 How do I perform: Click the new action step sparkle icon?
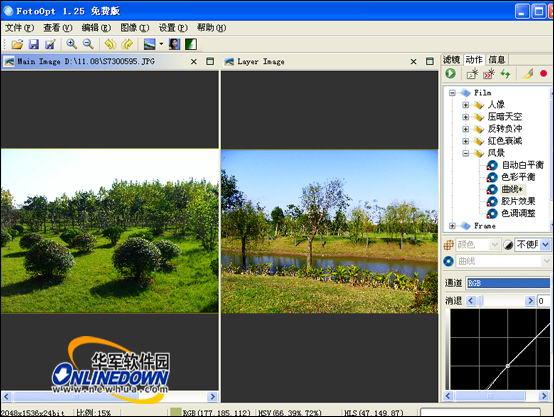[x=472, y=74]
